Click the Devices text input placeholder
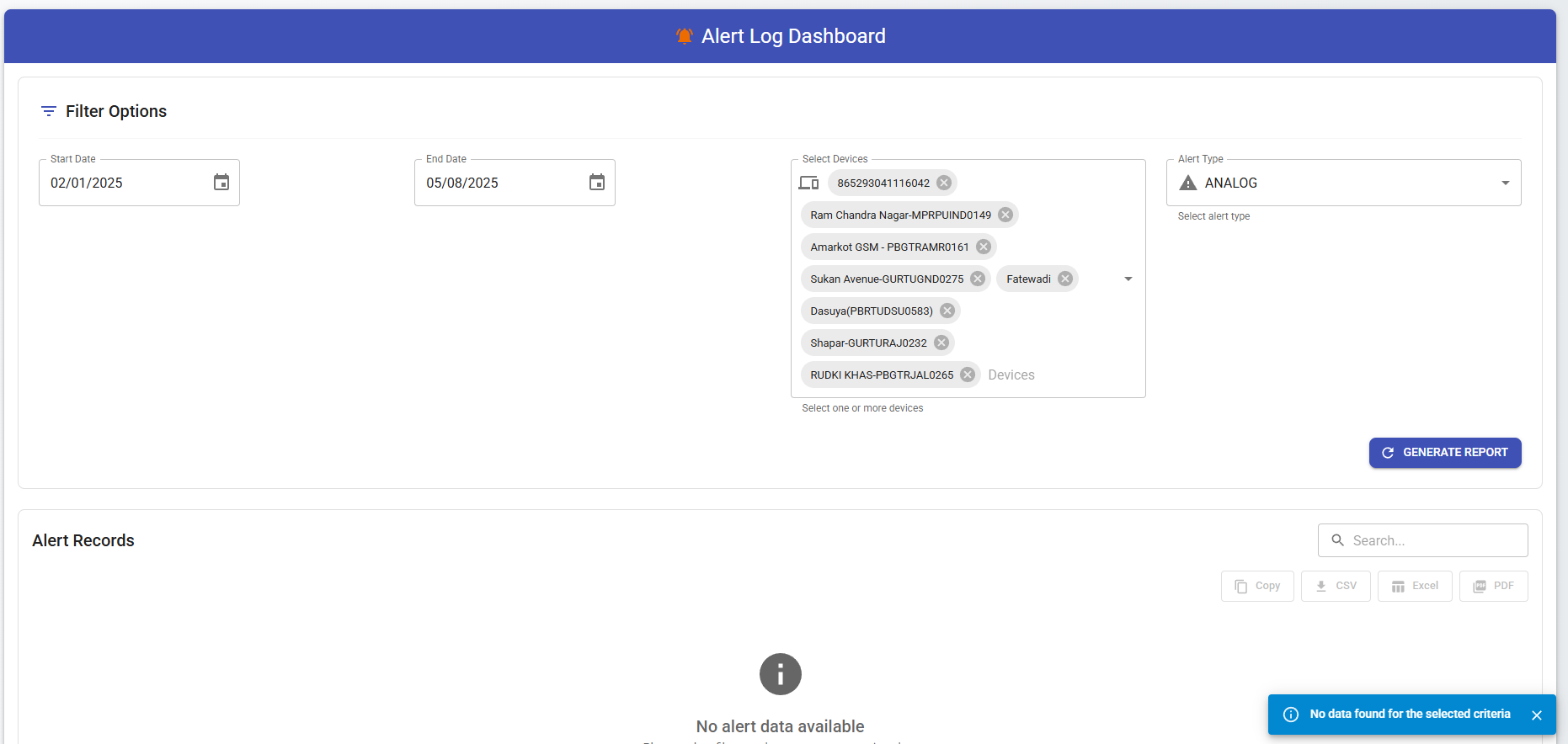The image size is (1568, 744). [1011, 375]
